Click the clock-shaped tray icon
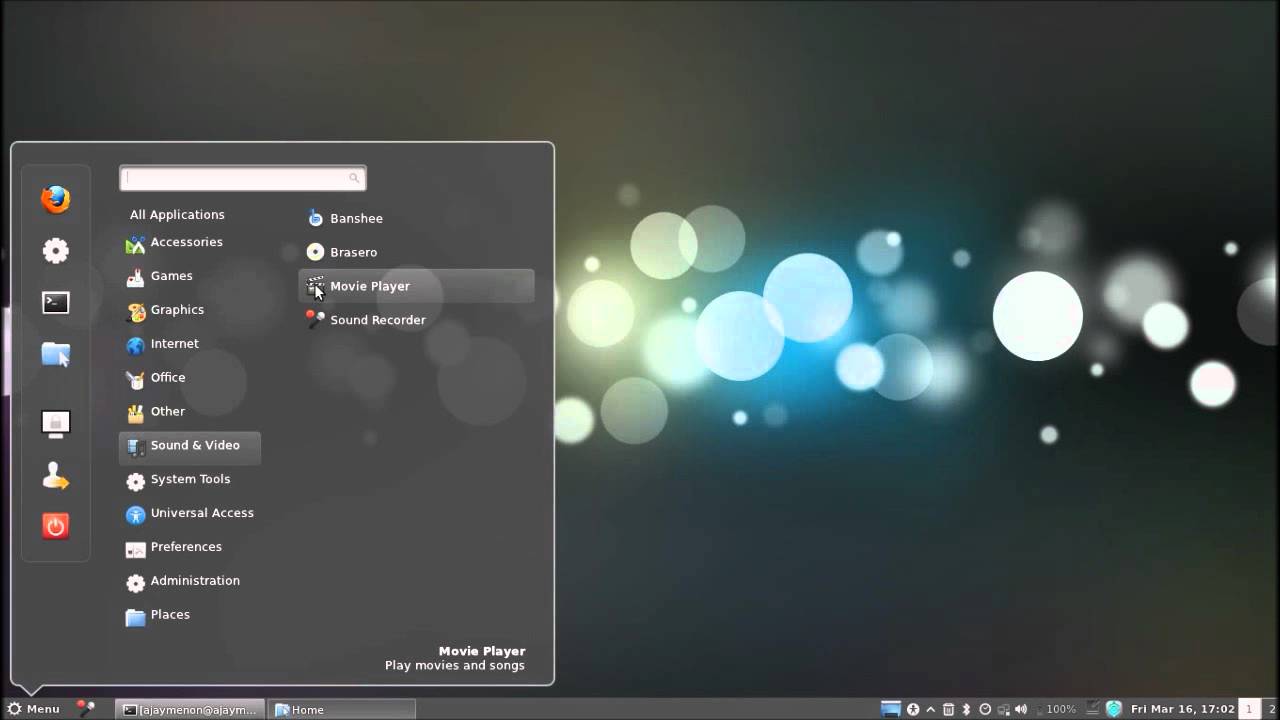Image resolution: width=1280 pixels, height=720 pixels. tap(985, 709)
